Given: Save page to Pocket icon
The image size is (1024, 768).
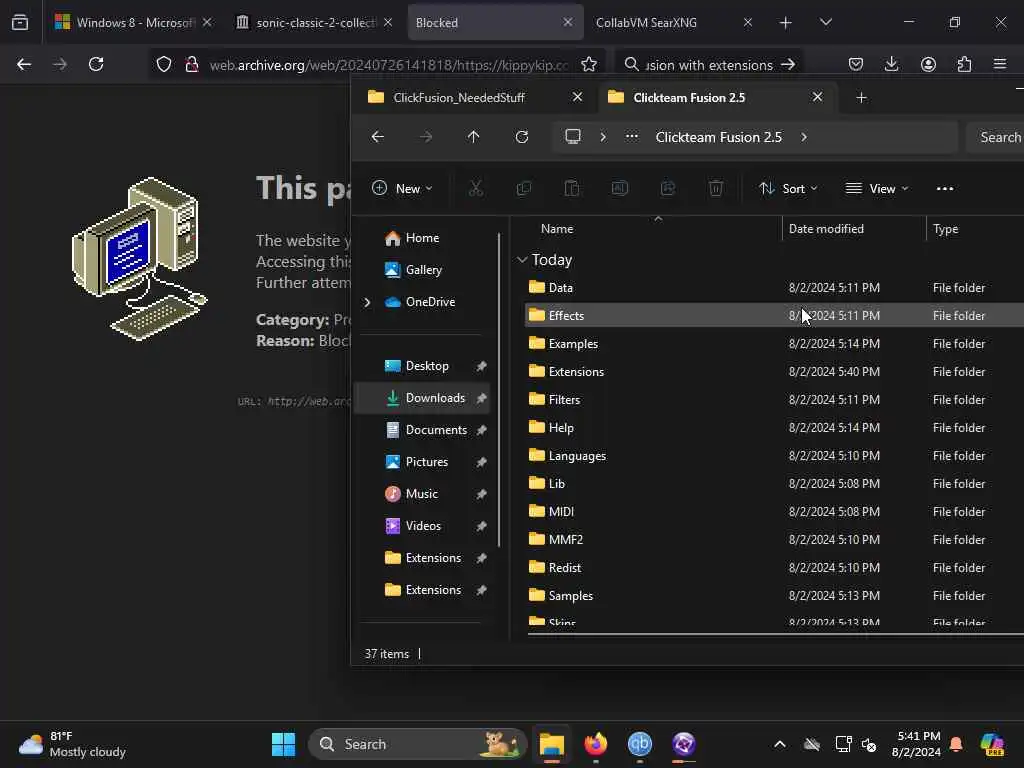Looking at the screenshot, I should (856, 64).
